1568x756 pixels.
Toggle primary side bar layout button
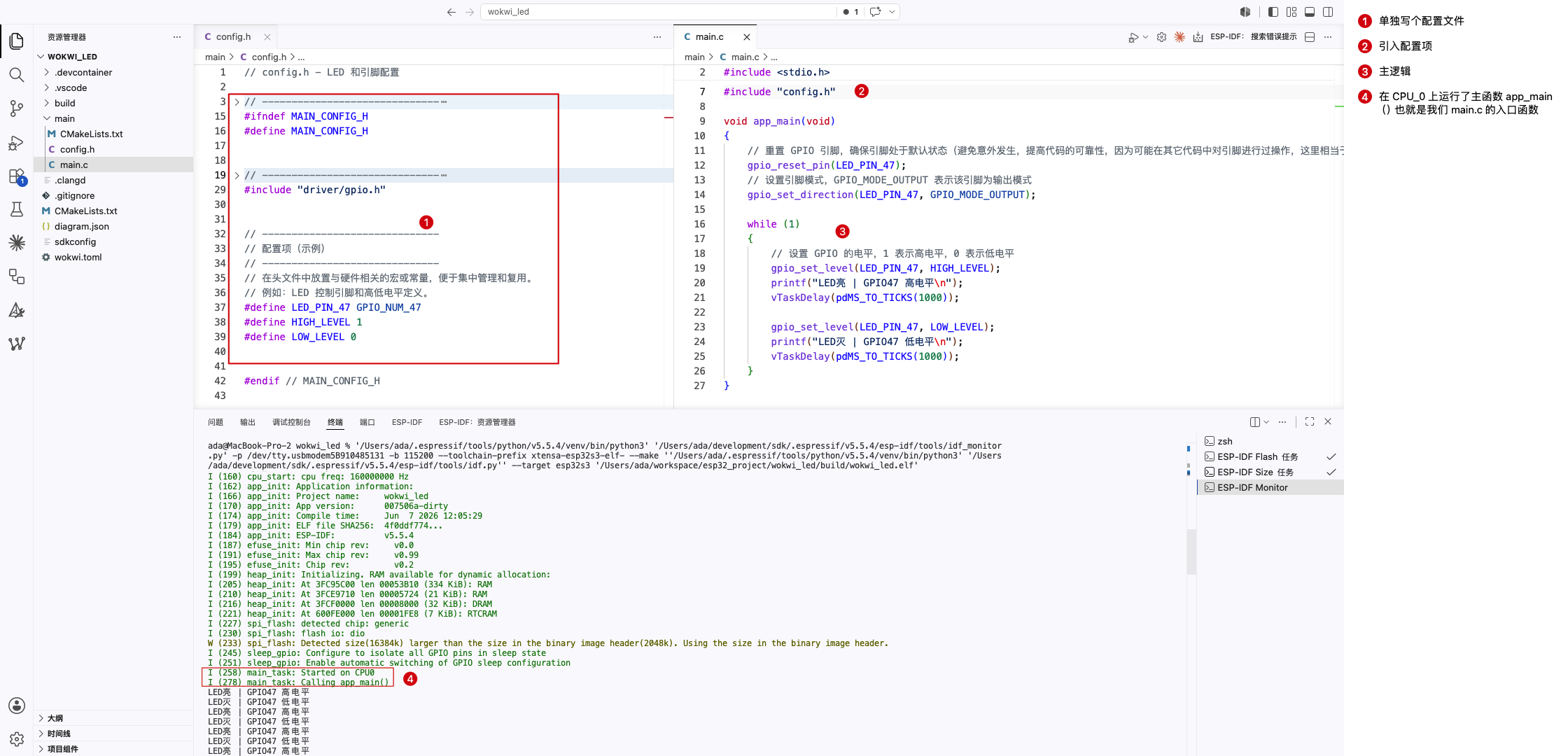pyautogui.click(x=1273, y=12)
